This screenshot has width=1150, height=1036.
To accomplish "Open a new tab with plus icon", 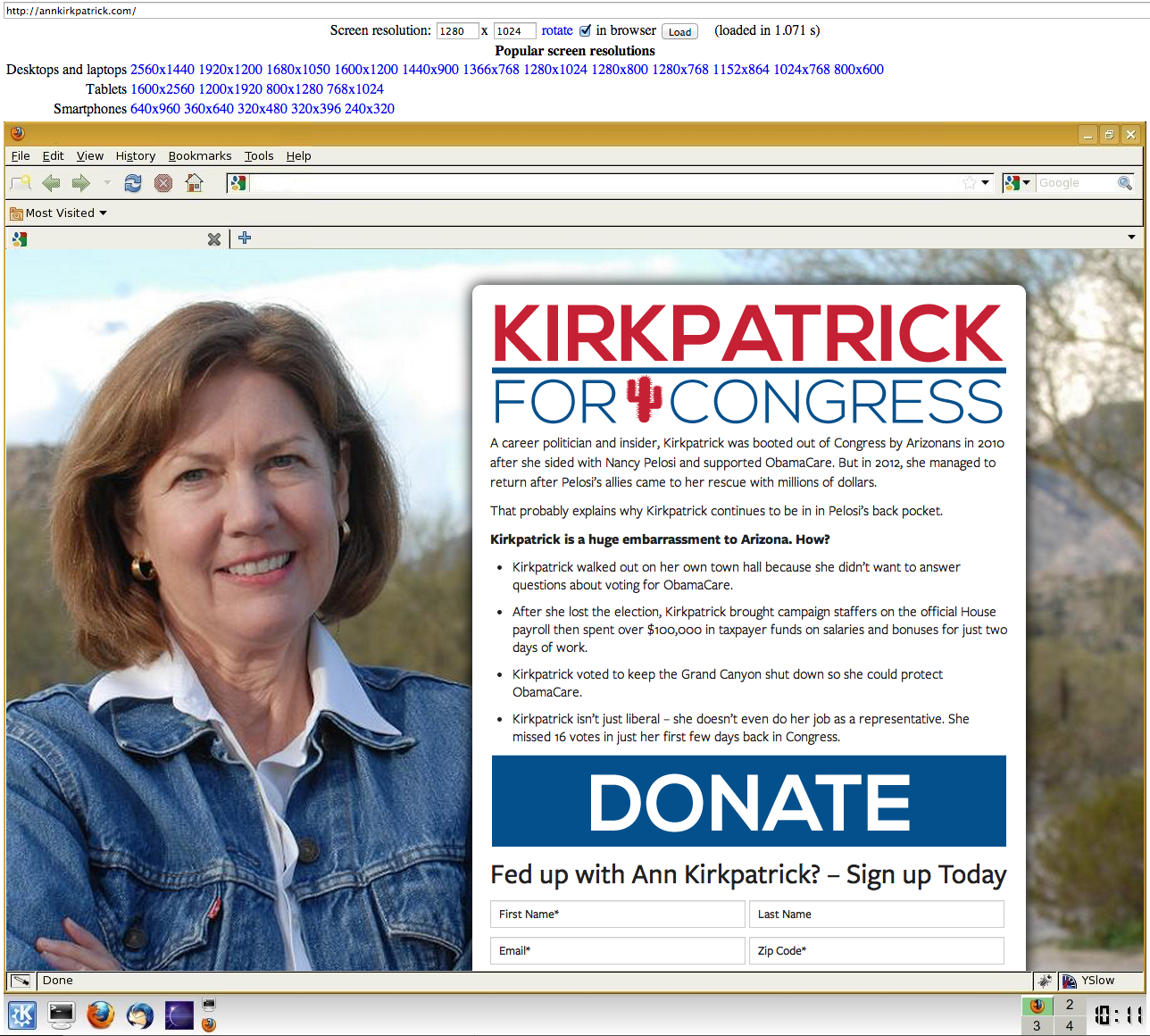I will 245,238.
